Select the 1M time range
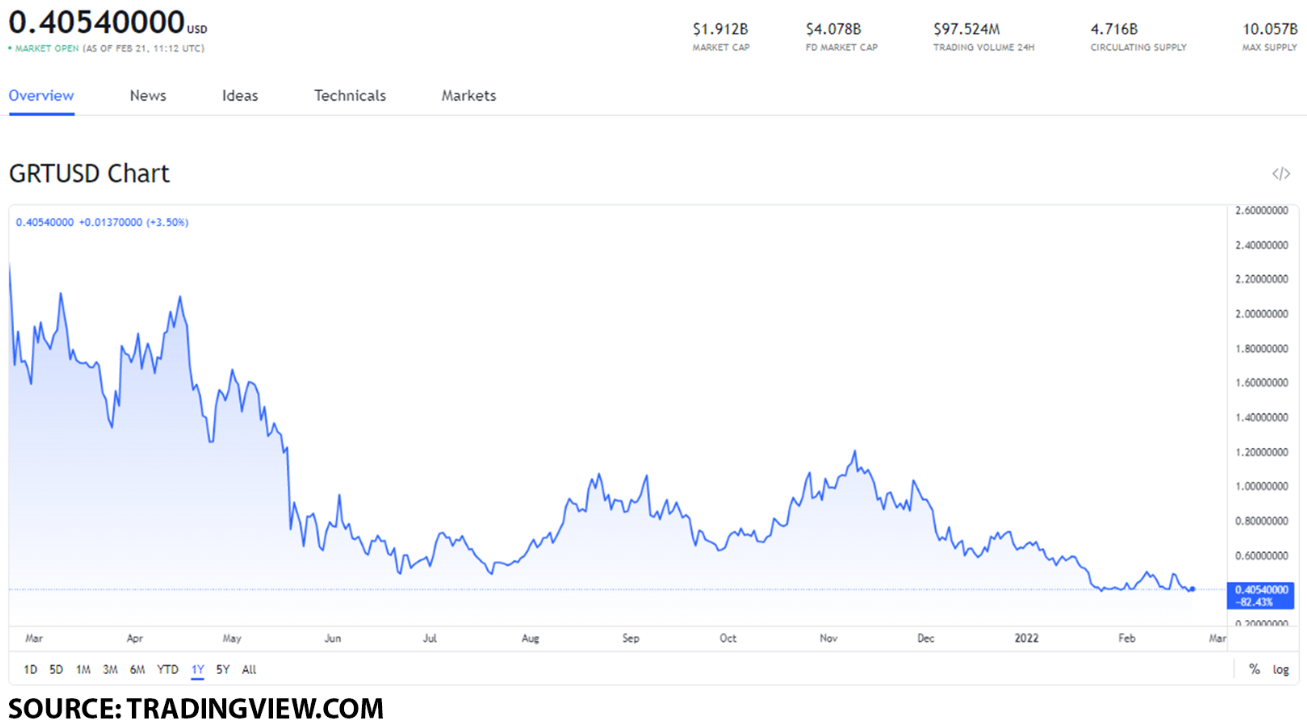Screen dimensions: 1307x727 click(83, 670)
